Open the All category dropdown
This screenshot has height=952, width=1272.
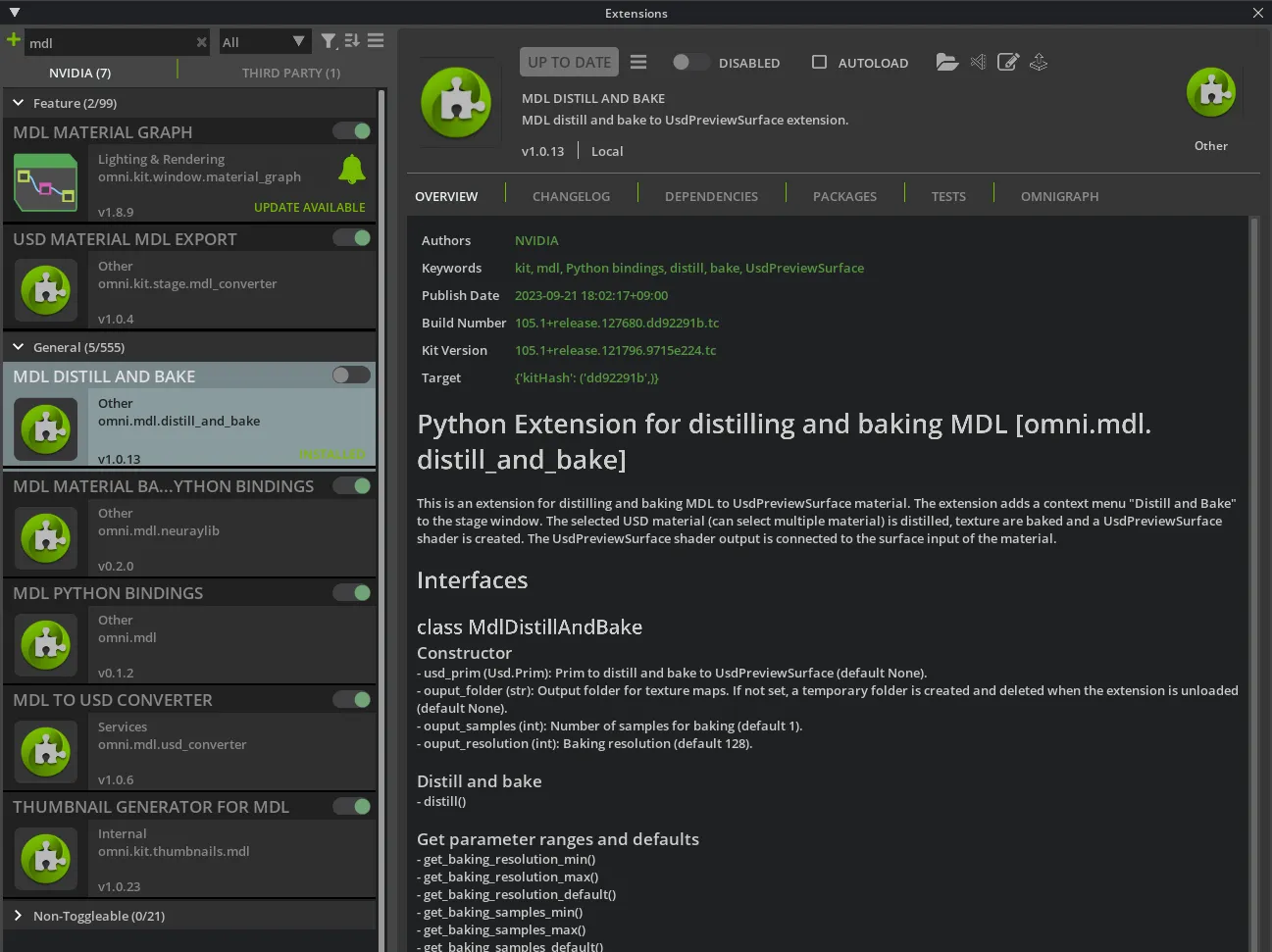(x=264, y=42)
